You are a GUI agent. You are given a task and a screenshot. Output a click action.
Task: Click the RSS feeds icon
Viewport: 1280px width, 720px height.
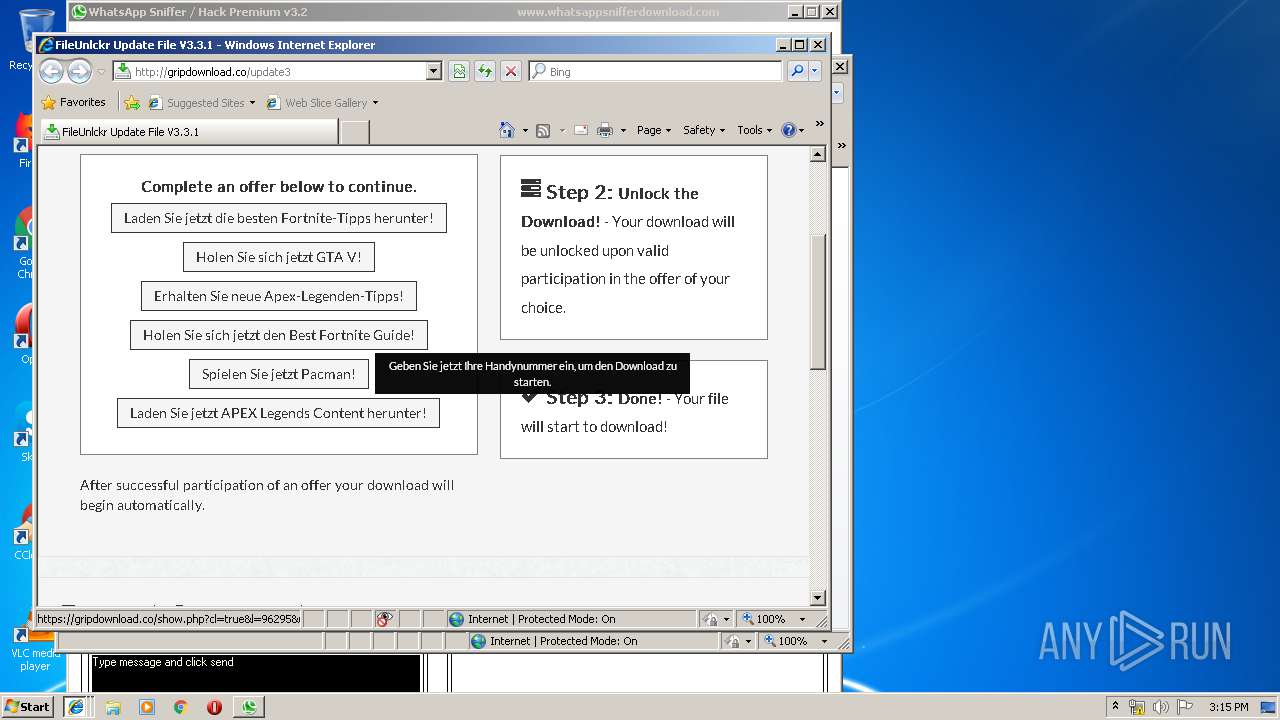[543, 130]
